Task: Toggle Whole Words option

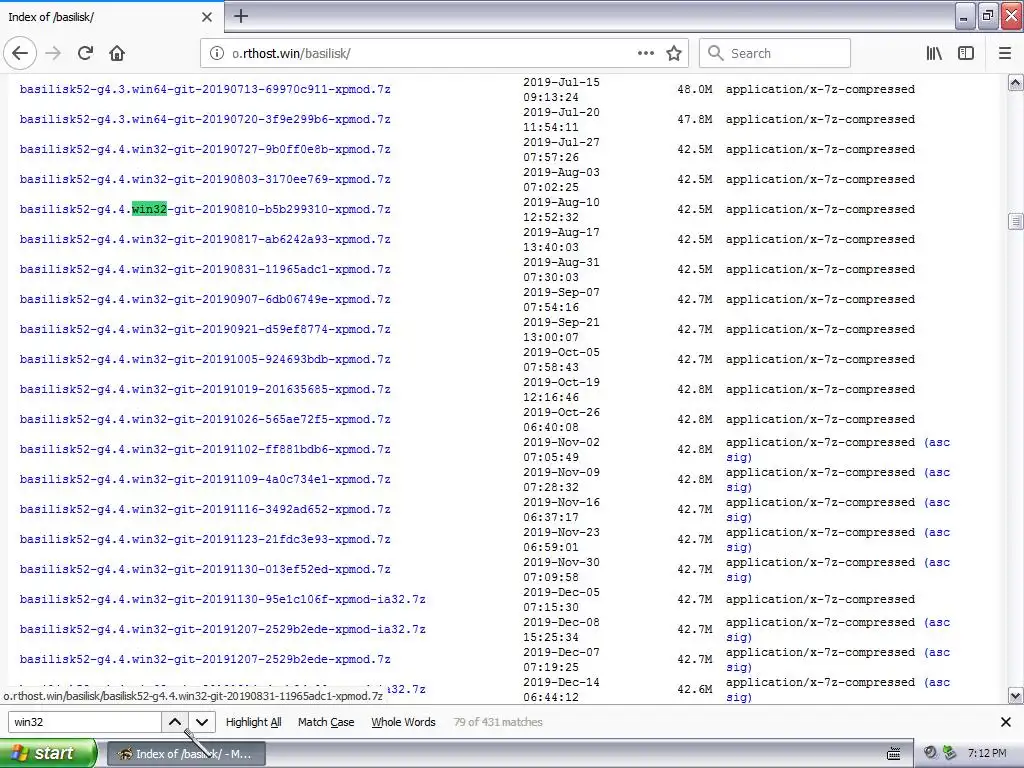Action: pyautogui.click(x=403, y=722)
